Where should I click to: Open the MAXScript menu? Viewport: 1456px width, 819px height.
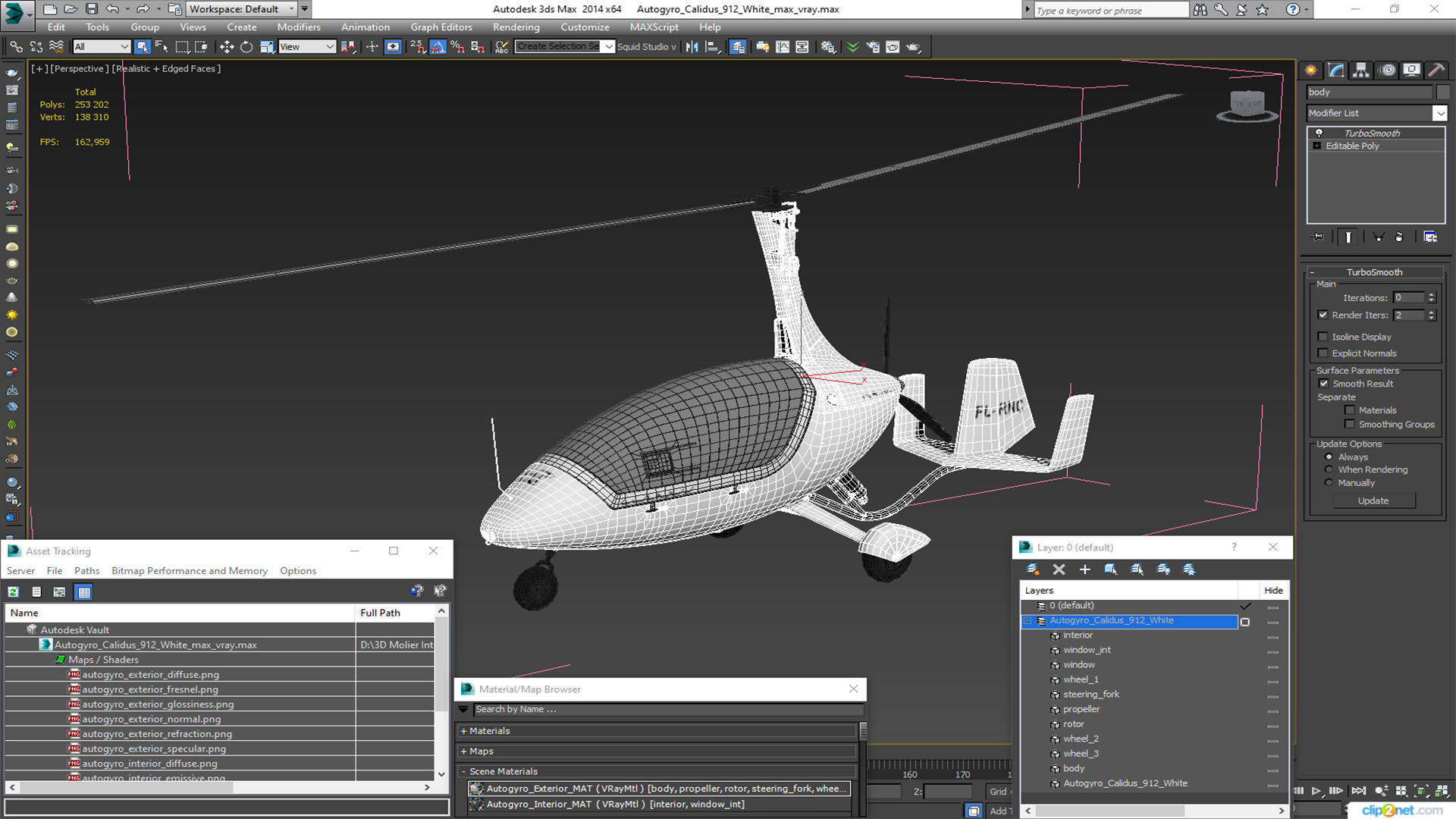point(654,27)
